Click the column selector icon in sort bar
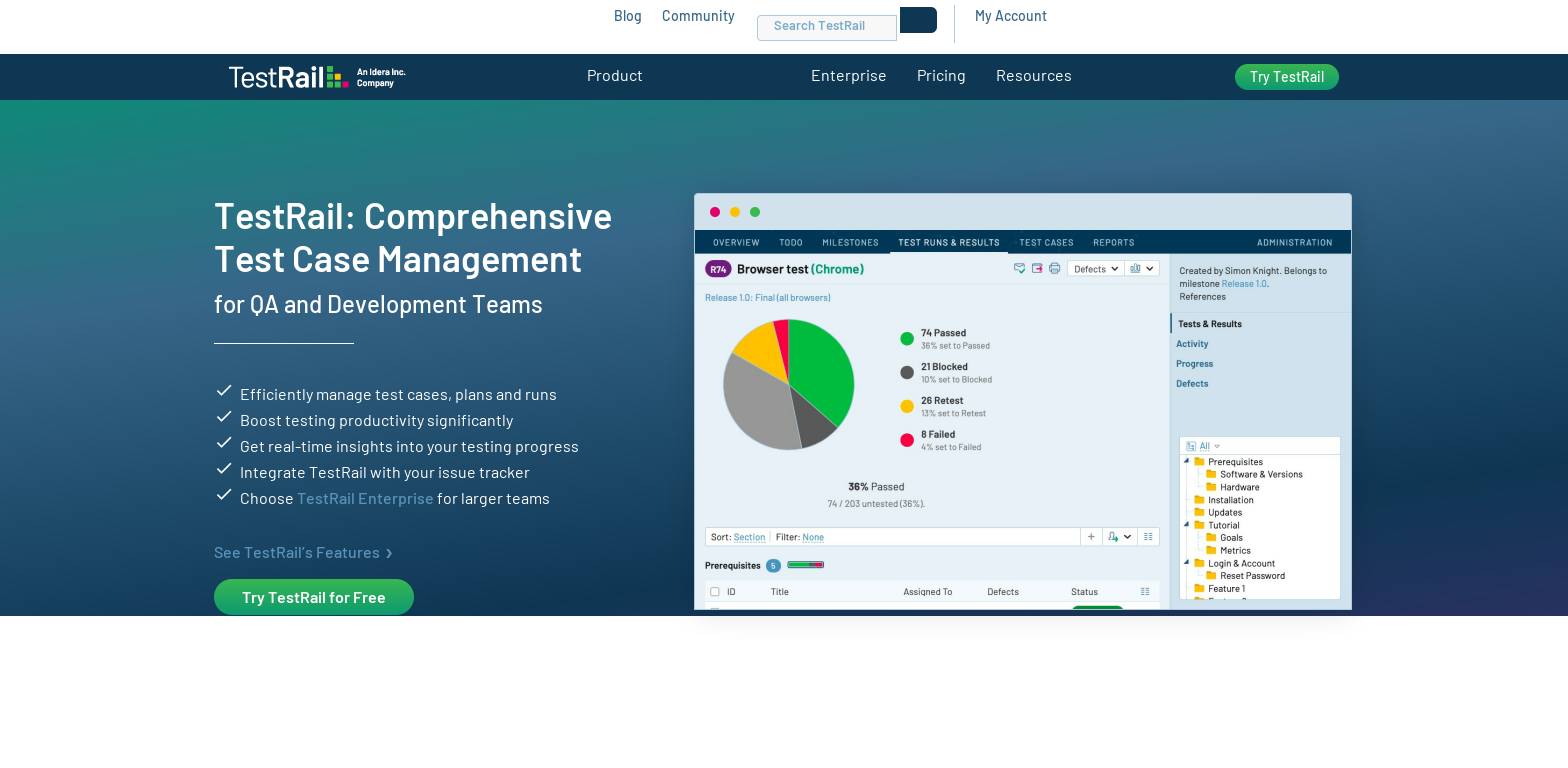The image size is (1568, 768). pyautogui.click(x=1148, y=537)
